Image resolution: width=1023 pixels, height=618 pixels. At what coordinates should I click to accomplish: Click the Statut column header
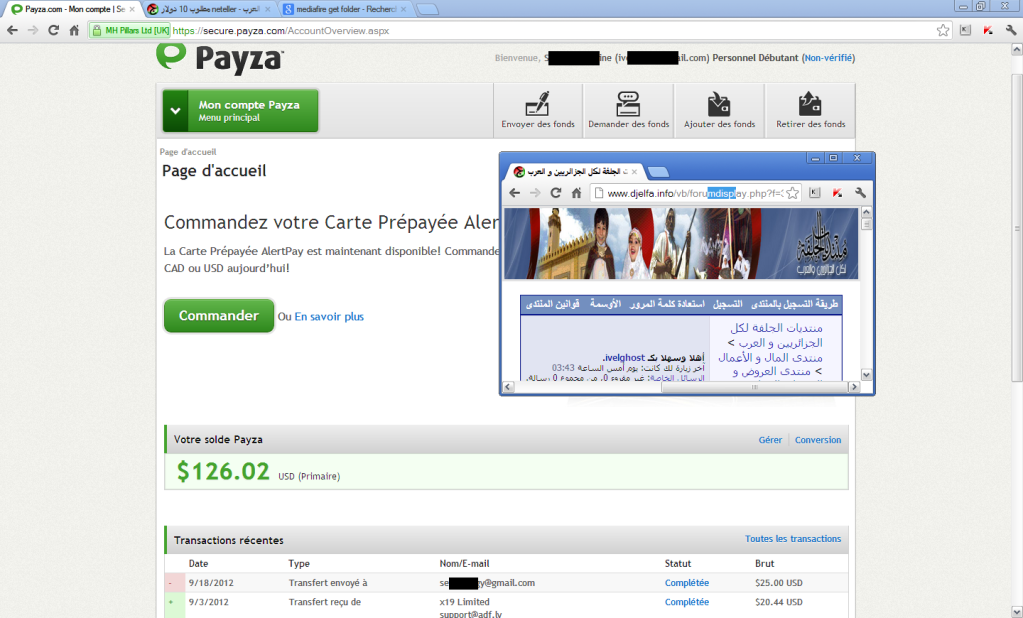(678, 564)
